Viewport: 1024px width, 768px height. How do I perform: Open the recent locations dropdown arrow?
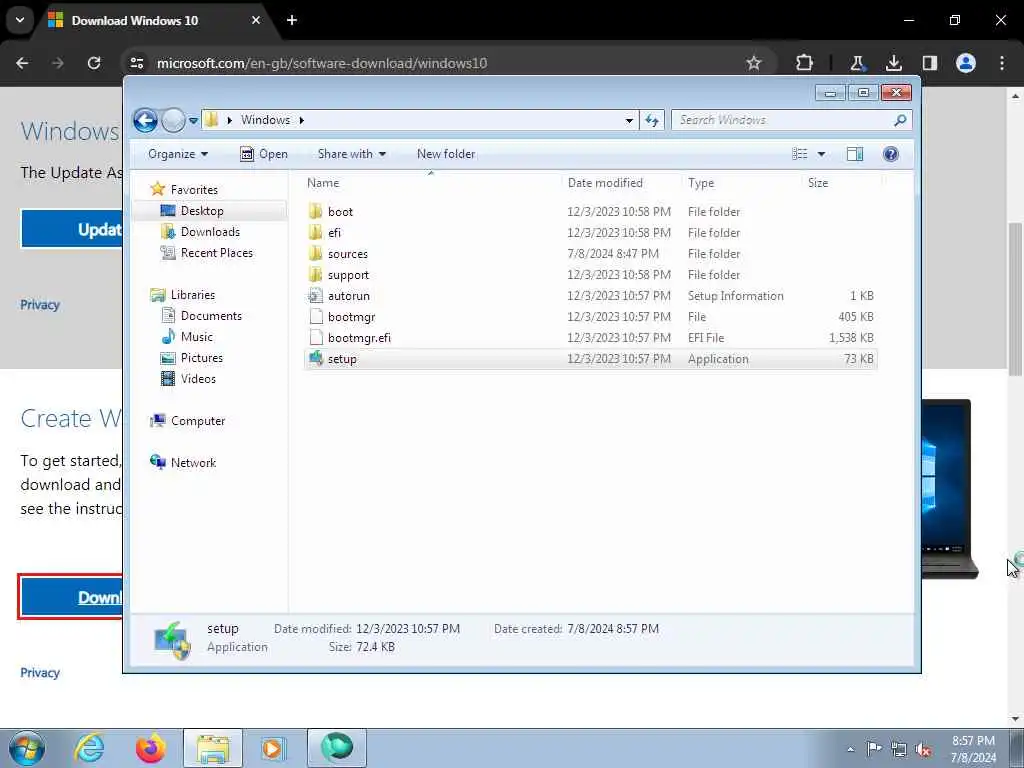(193, 120)
